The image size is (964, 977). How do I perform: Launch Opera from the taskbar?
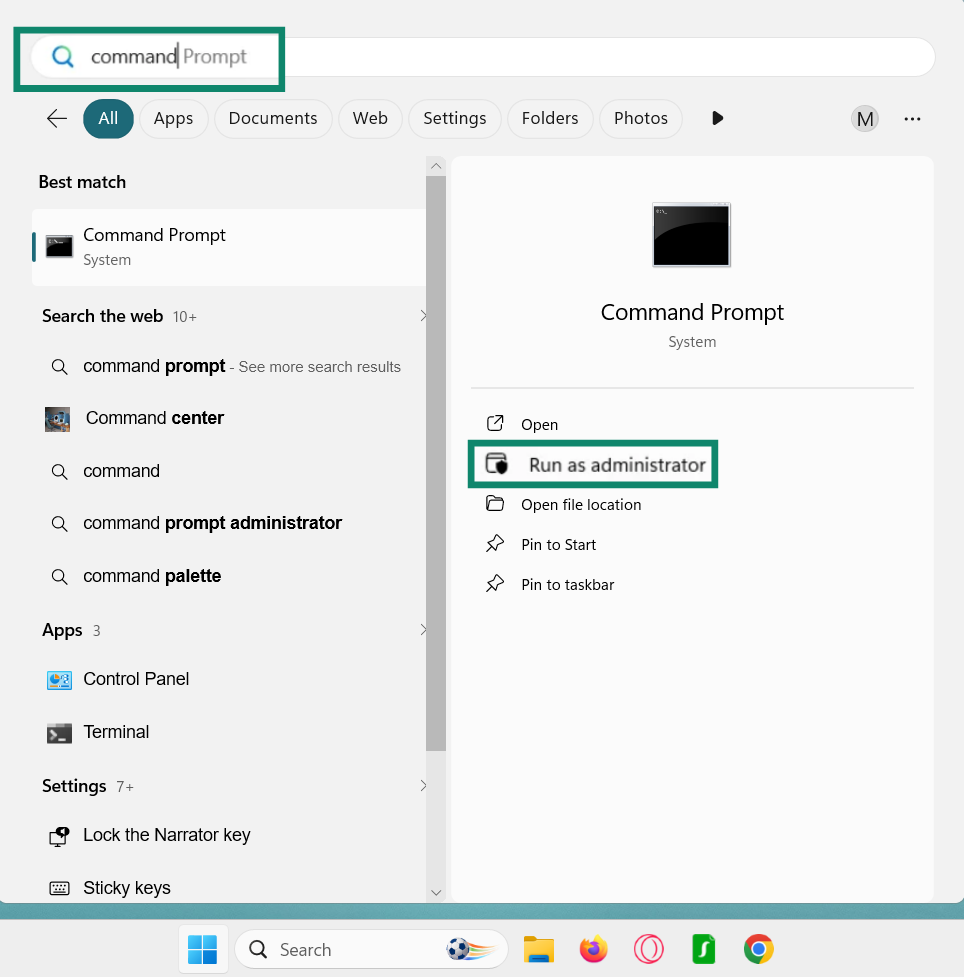pos(649,950)
